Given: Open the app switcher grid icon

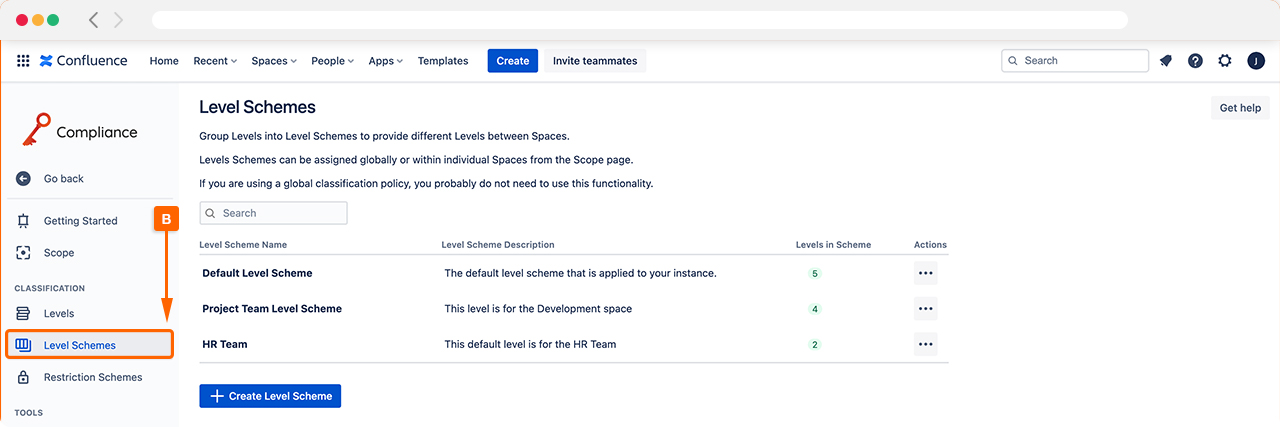Looking at the screenshot, I should 23,61.
